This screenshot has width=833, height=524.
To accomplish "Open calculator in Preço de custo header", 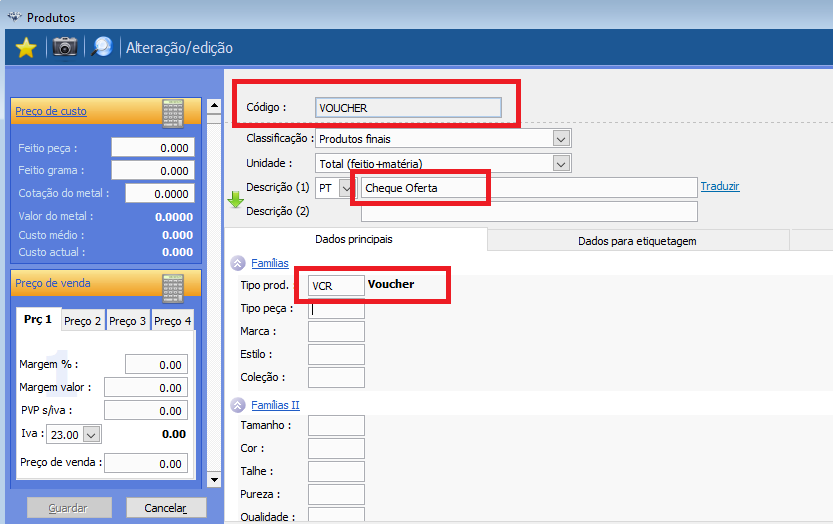I will 173,112.
